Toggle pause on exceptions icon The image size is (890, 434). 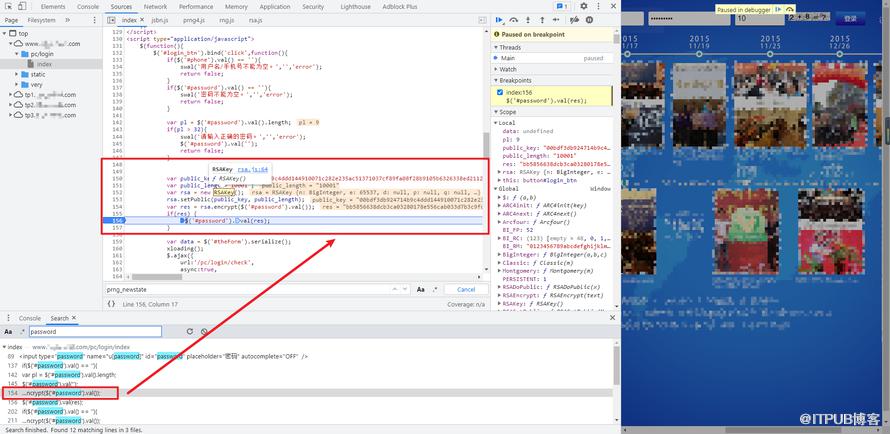[x=589, y=20]
